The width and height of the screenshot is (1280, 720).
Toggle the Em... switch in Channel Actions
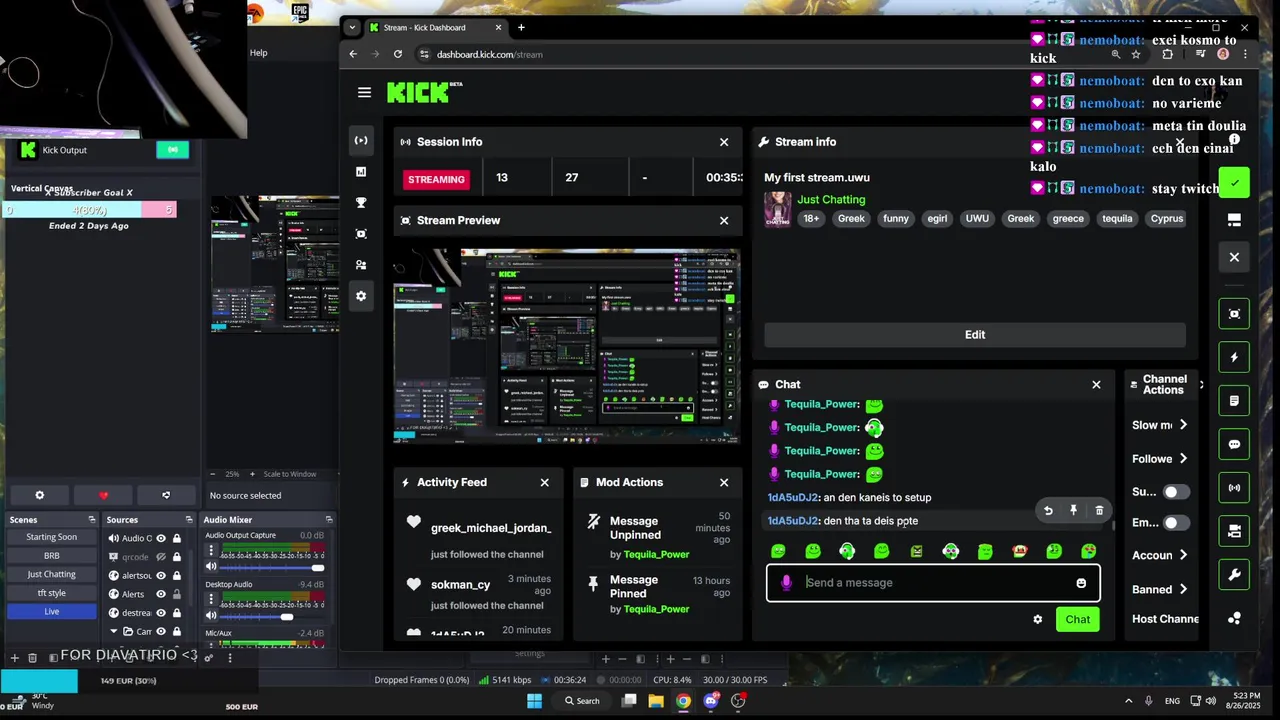point(1176,523)
